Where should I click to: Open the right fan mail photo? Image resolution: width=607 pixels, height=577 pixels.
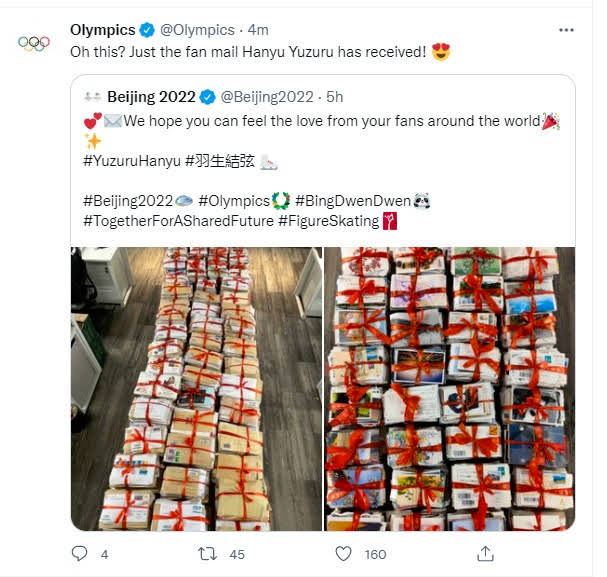(x=449, y=388)
